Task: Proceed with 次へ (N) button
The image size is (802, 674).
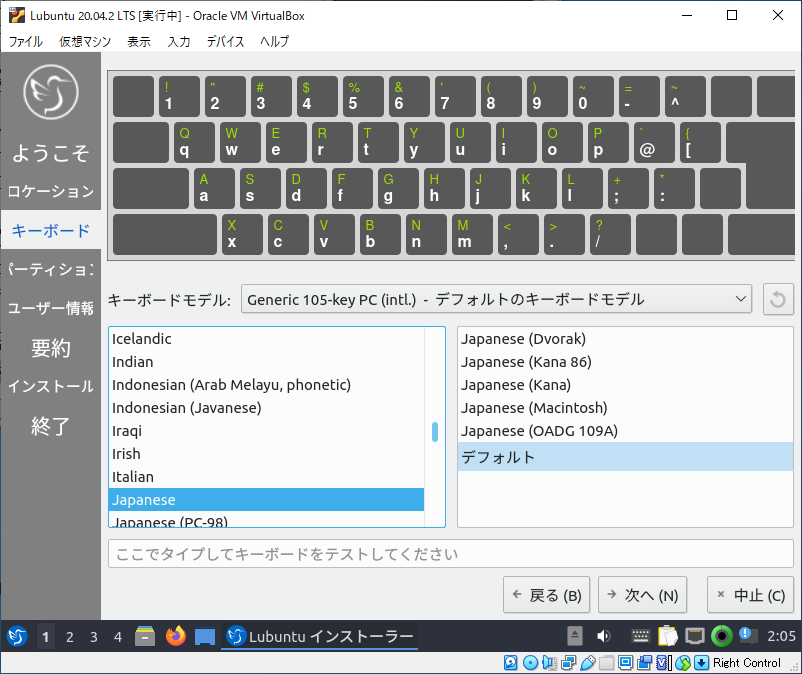Action: (x=642, y=595)
